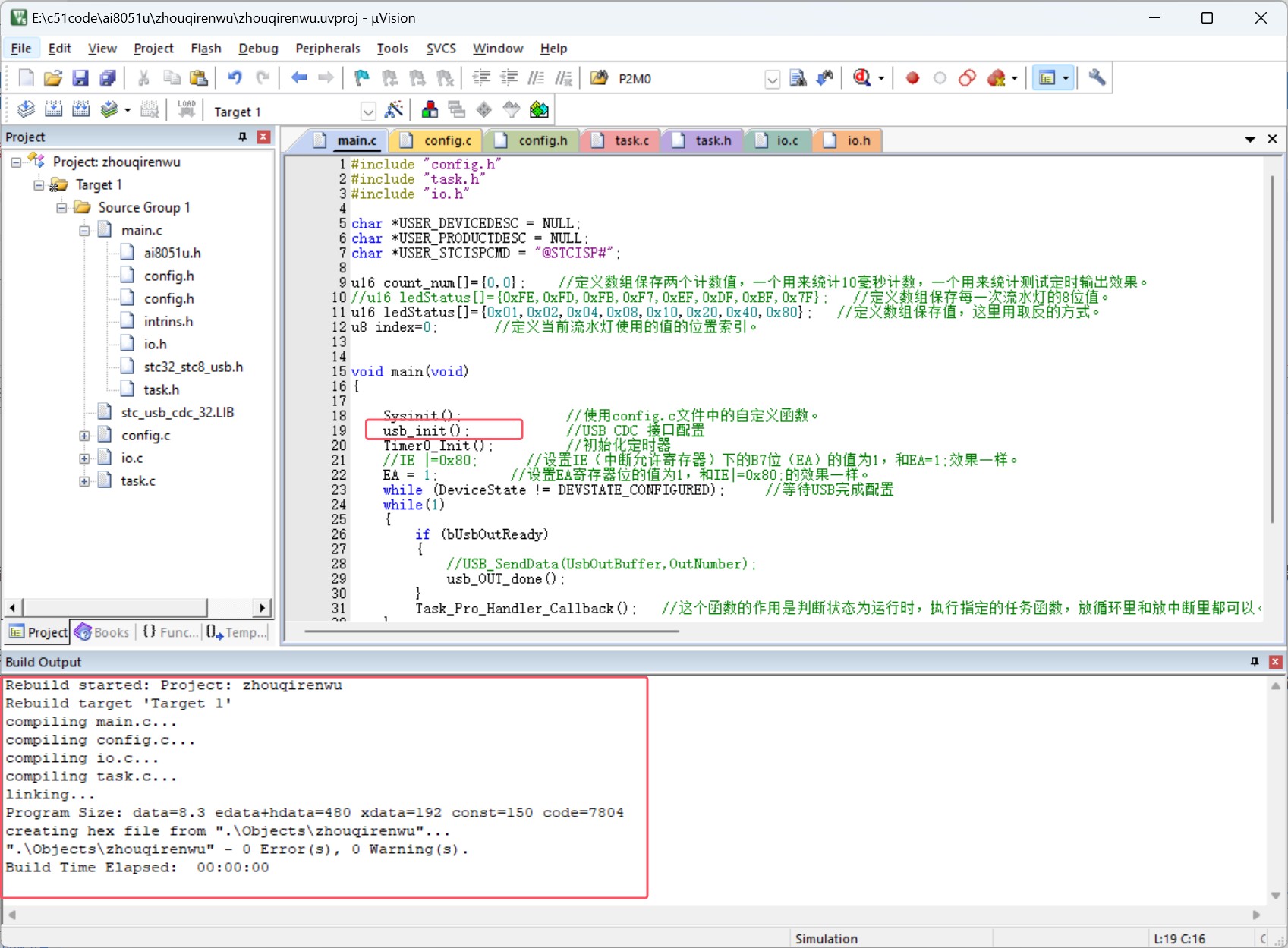Expand the config.c tree node
The height and width of the screenshot is (948, 1288).
(84, 436)
